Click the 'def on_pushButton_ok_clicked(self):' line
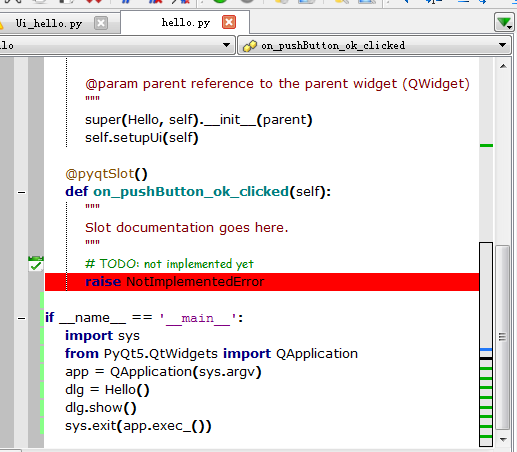This screenshot has height=452, width=517. coord(198,192)
